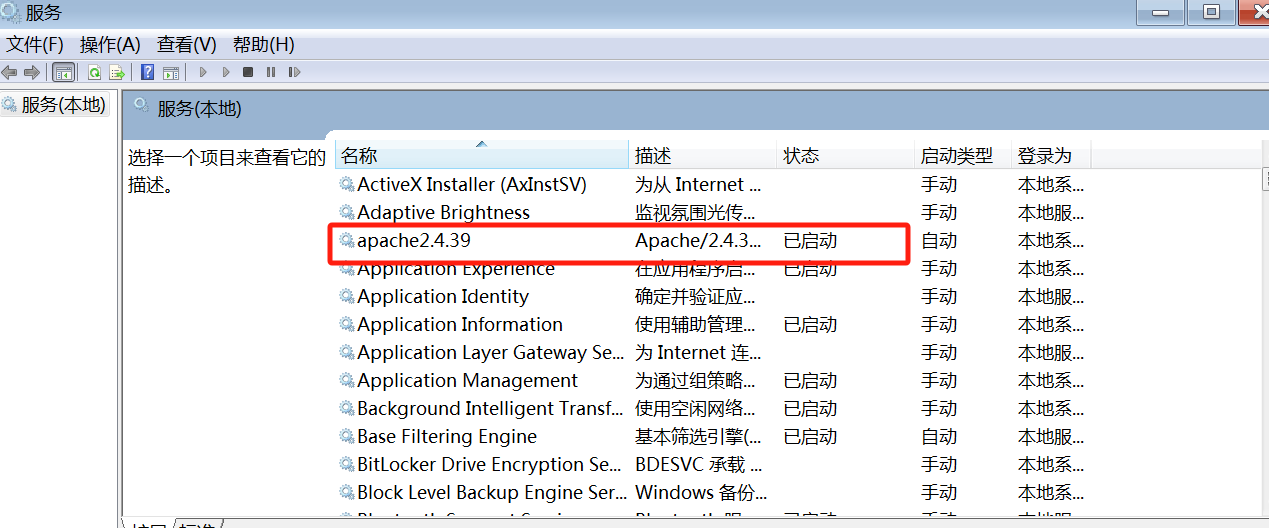Select Background Intelligent Transf... service name
Screen dimensions: 1269x528
pyautogui.click(x=490, y=408)
